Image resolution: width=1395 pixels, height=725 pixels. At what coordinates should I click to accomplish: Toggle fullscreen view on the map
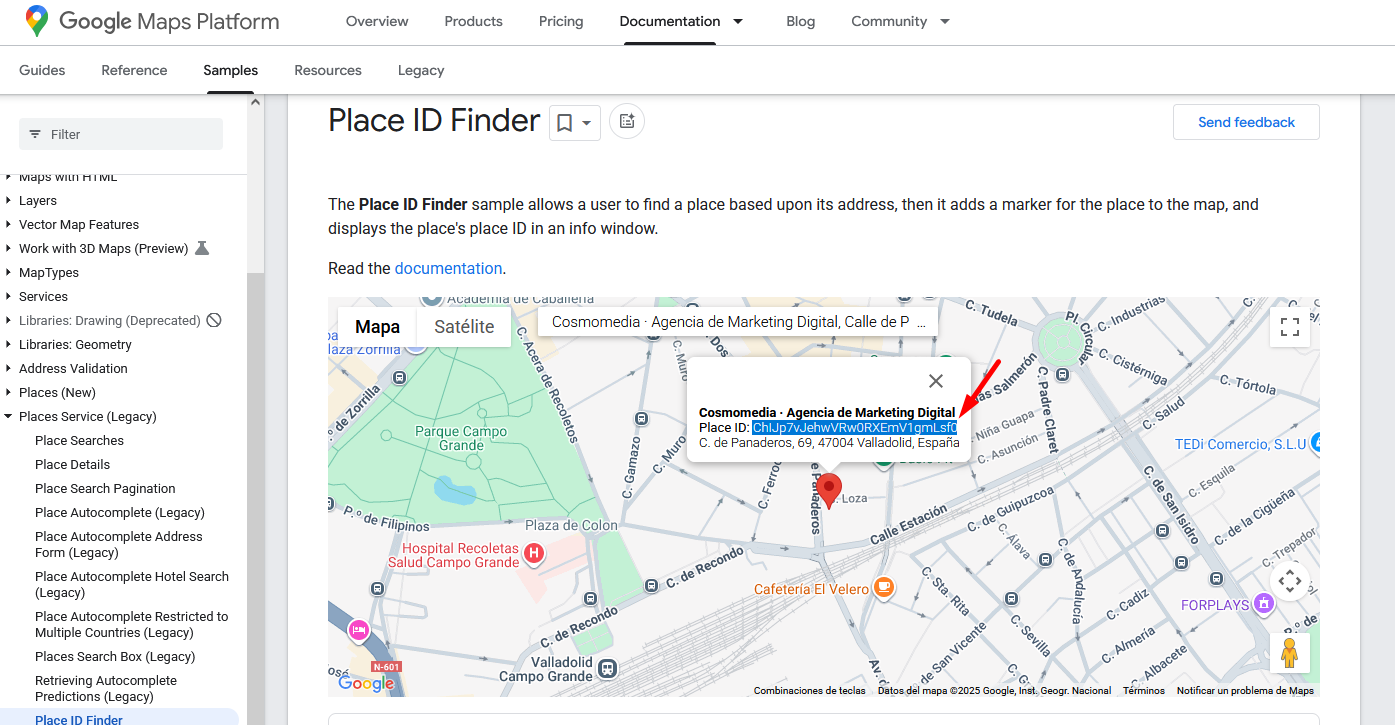[1289, 327]
